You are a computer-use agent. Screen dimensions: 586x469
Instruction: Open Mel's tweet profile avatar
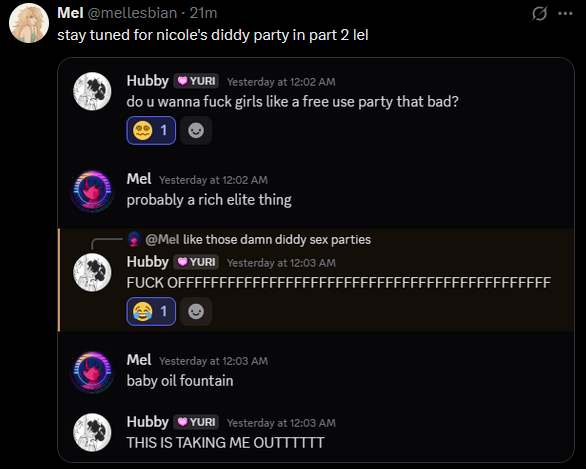click(29, 23)
